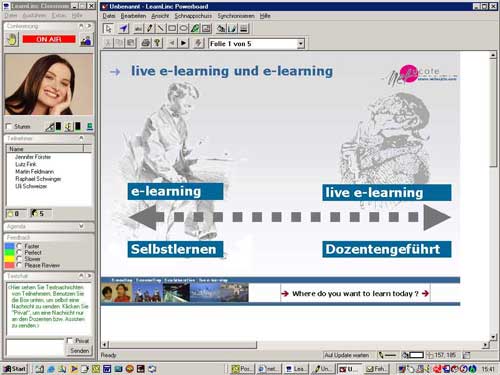Click the print whiteboard icon
The width and height of the screenshot is (500, 375).
coord(145,43)
